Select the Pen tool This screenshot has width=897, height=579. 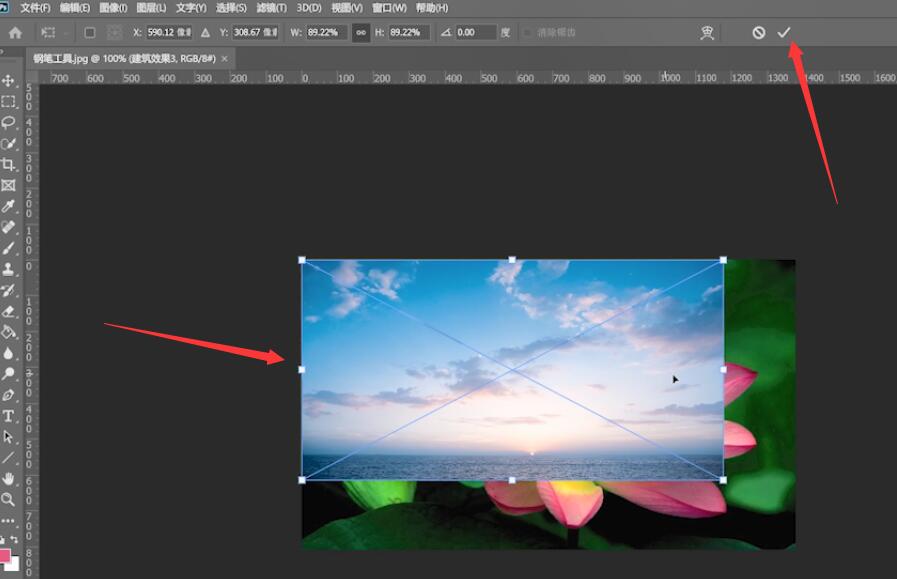(8, 395)
